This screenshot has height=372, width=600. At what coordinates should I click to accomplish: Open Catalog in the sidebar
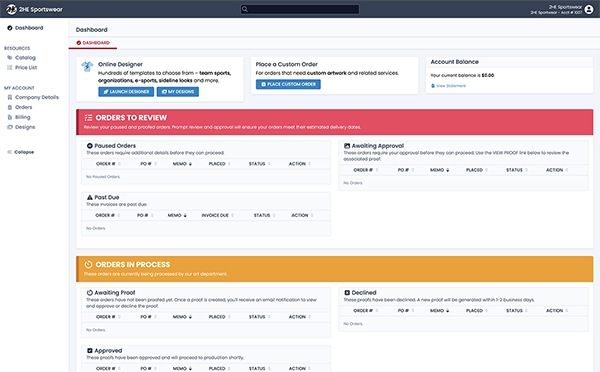point(25,58)
